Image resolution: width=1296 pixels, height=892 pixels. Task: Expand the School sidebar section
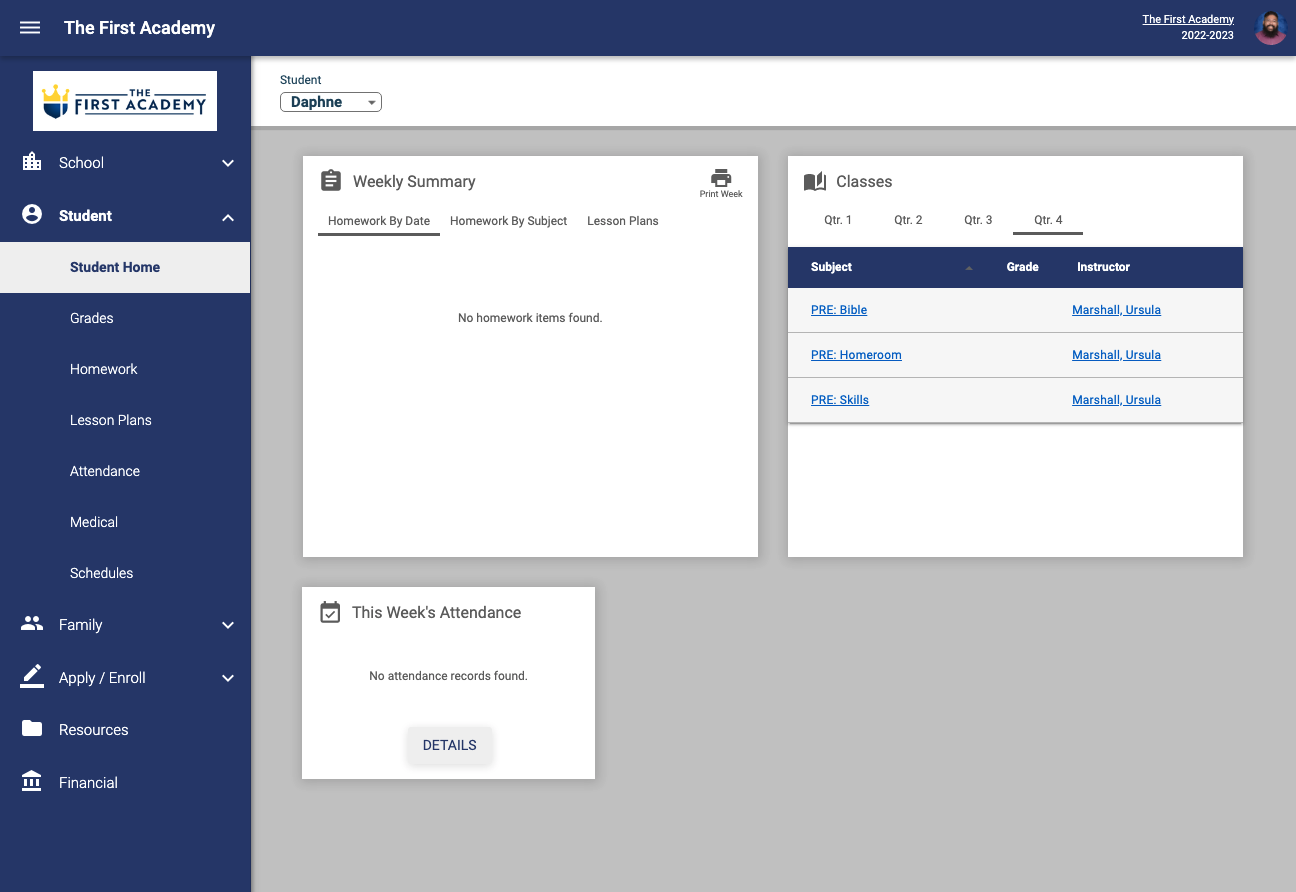[228, 163]
